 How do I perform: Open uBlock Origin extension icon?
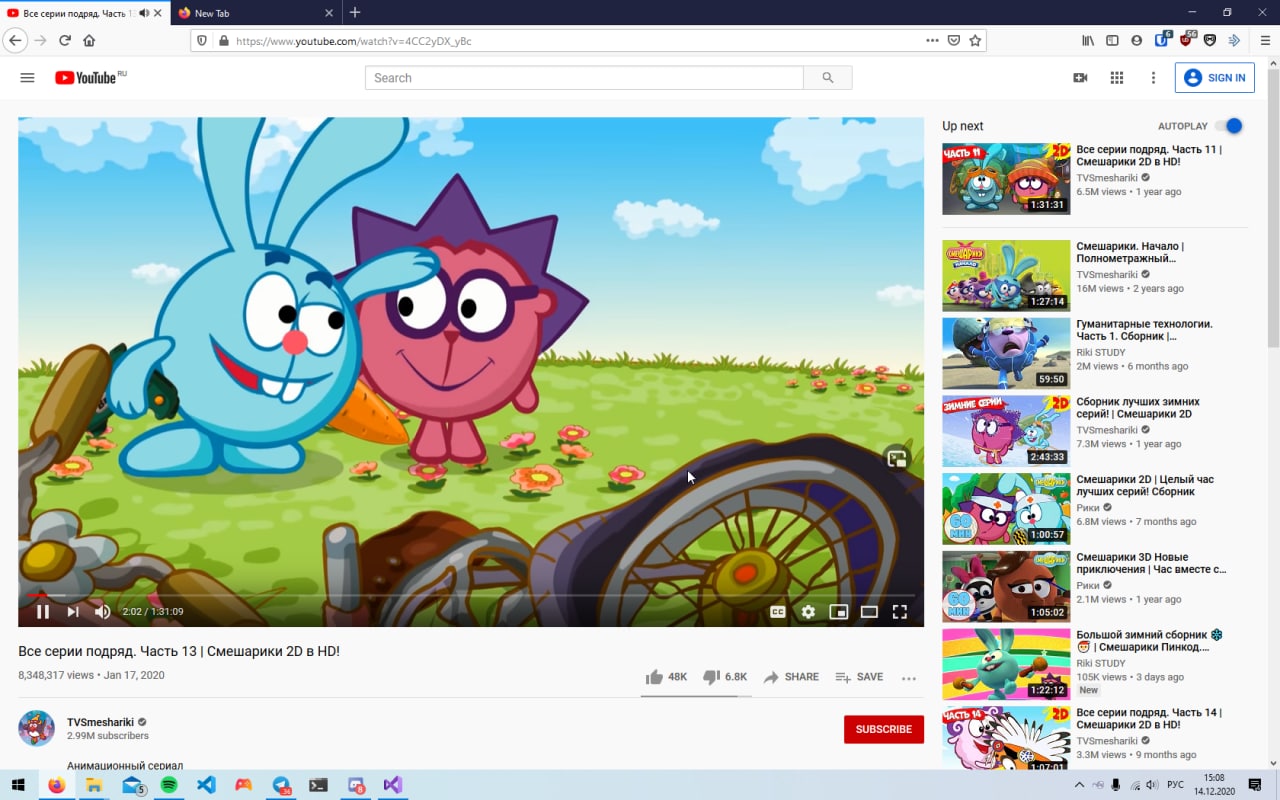pos(1186,40)
